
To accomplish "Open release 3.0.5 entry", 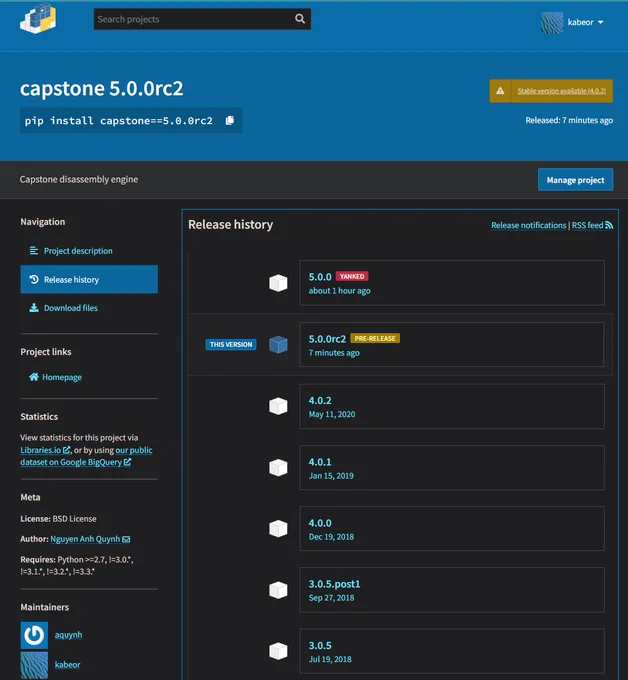I will (x=452, y=651).
